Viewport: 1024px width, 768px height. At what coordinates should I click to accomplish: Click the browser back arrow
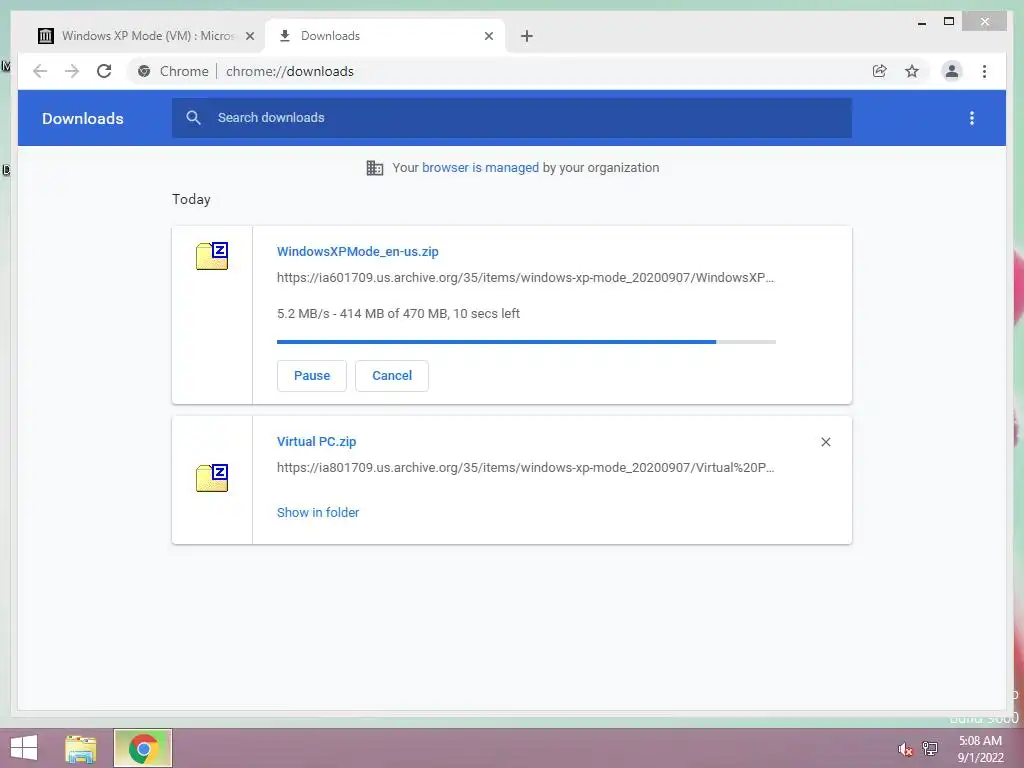pyautogui.click(x=40, y=71)
